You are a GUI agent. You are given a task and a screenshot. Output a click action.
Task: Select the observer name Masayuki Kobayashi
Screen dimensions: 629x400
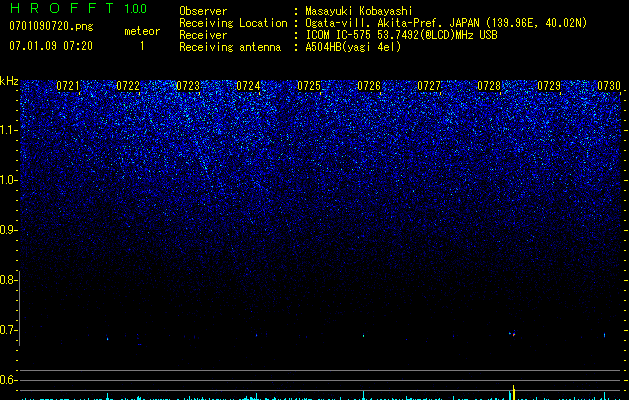pos(359,11)
